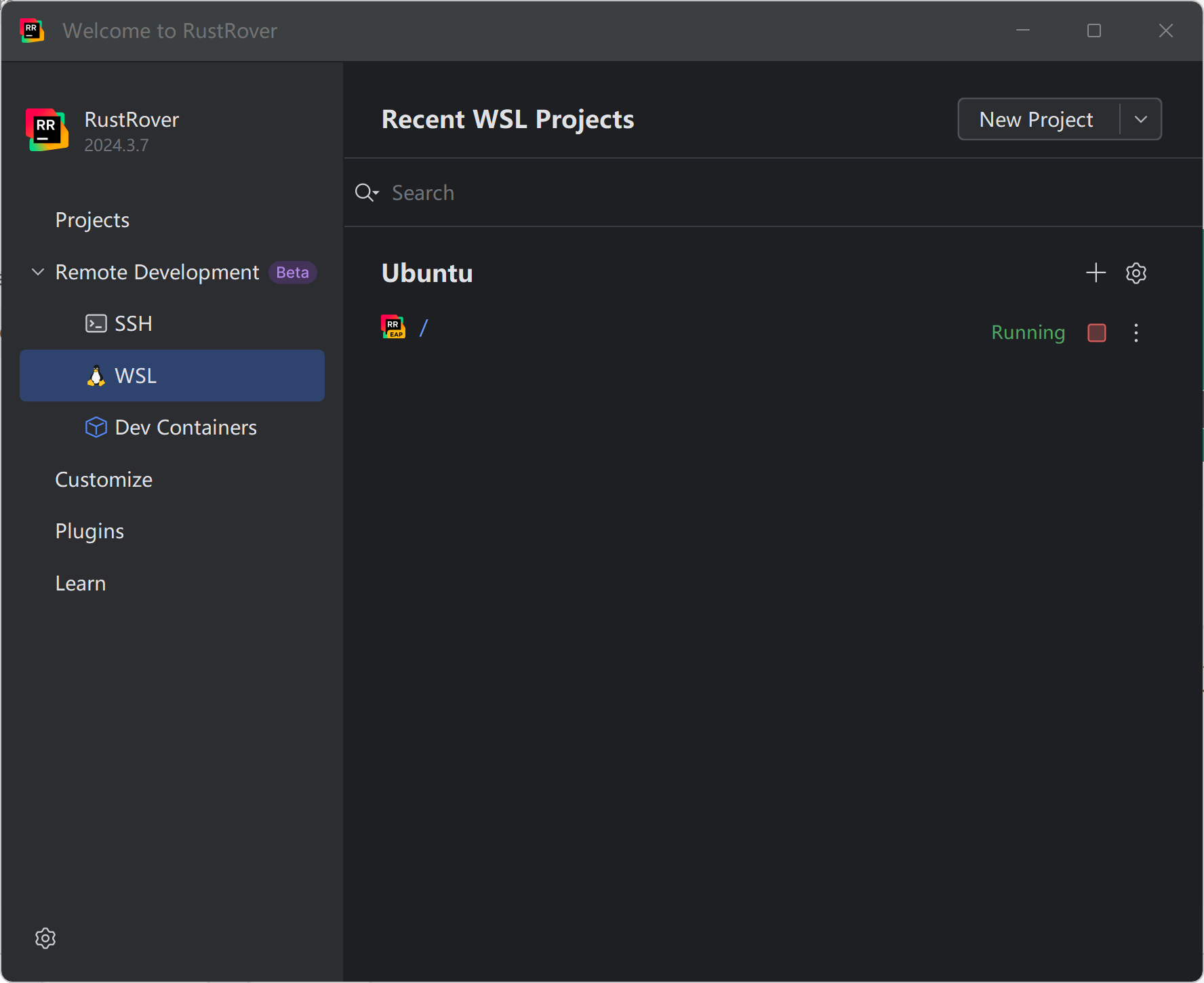The image size is (1204, 983).
Task: Click the RustRover logo in the sidebar
Action: pos(47,129)
